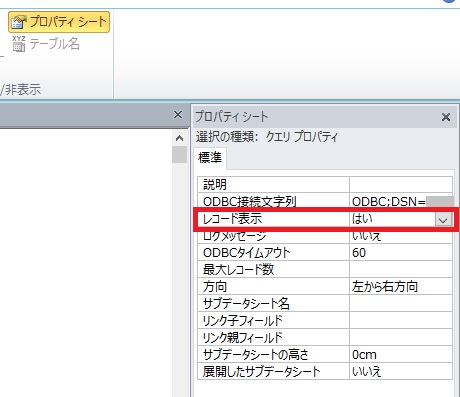This screenshot has width=460, height=397.
Task: Click the scrollbar up arrow
Action: [x=179, y=138]
